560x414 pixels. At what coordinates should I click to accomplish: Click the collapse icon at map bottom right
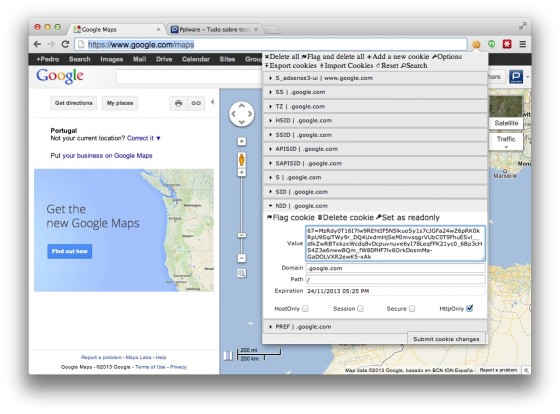(x=526, y=370)
